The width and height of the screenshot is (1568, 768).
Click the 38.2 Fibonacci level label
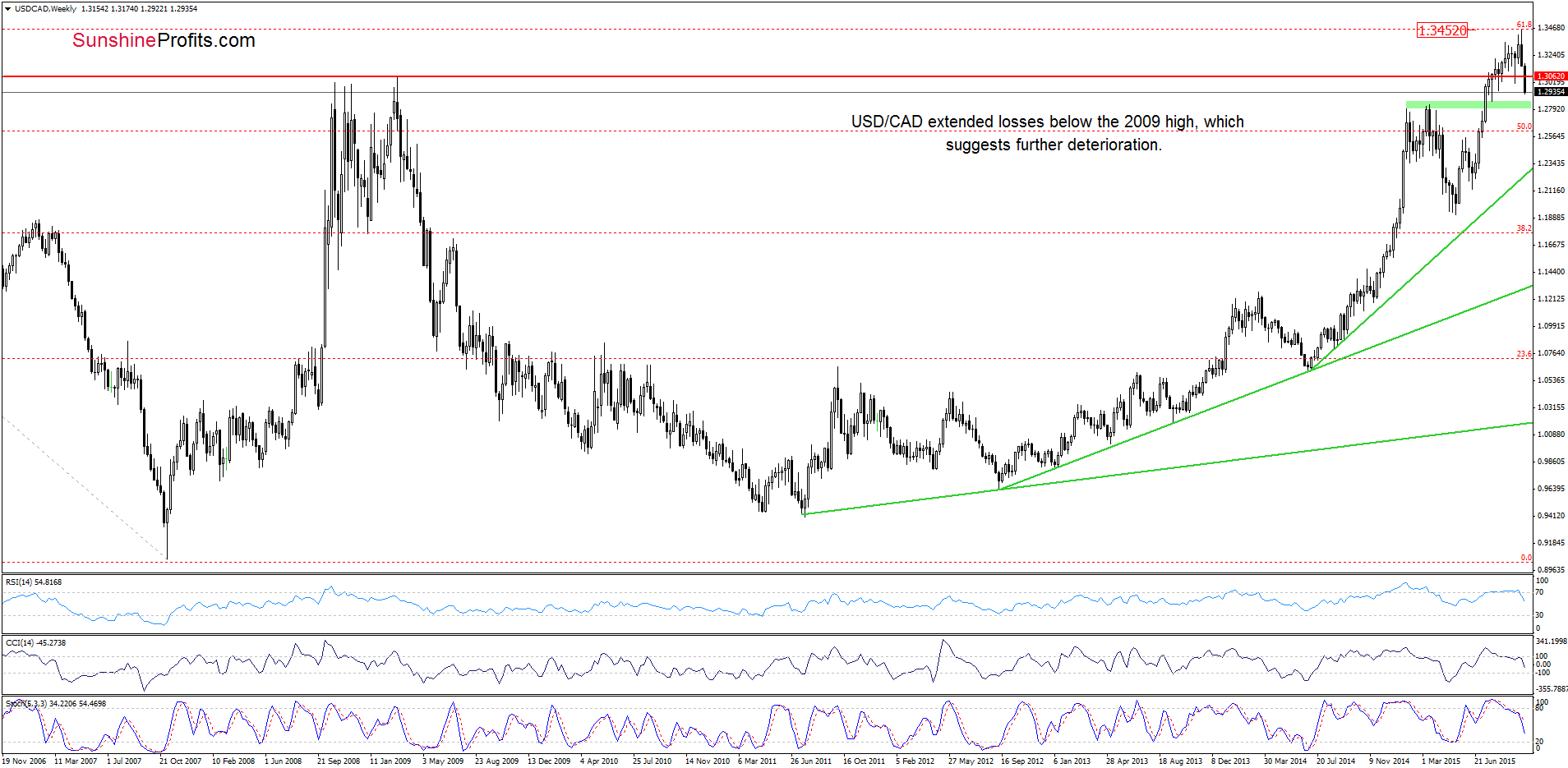point(1524,228)
